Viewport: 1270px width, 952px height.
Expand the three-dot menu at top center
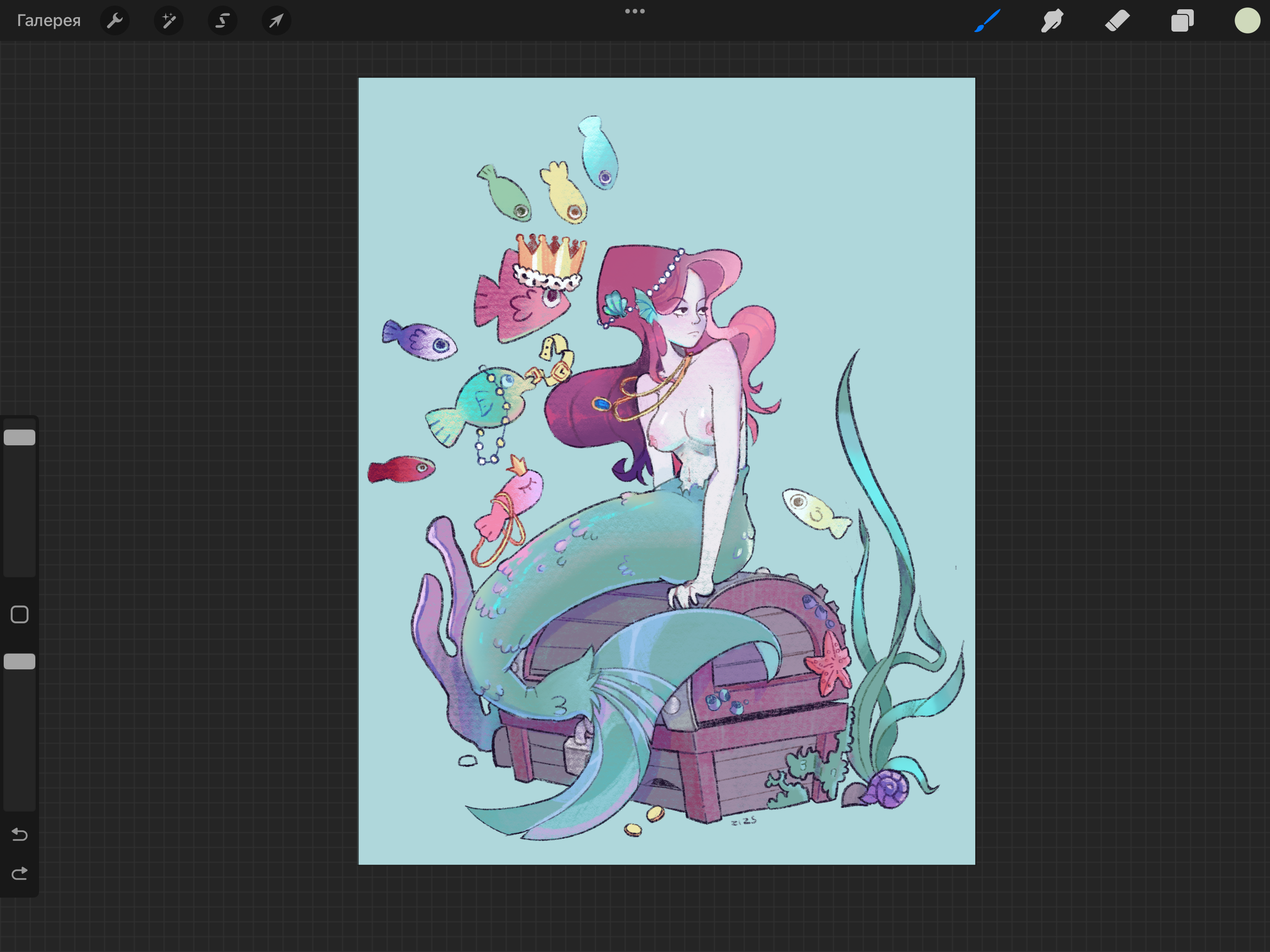pyautogui.click(x=635, y=11)
